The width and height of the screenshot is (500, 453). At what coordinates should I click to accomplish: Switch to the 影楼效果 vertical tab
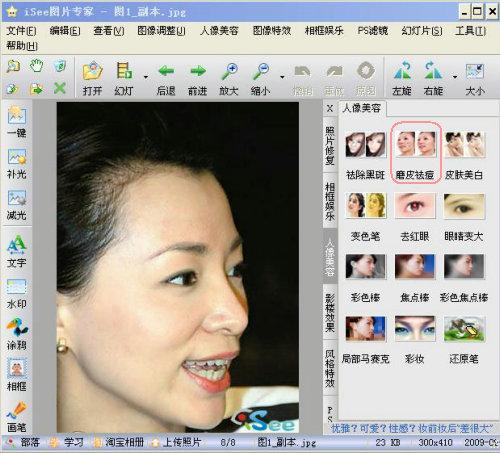point(330,312)
